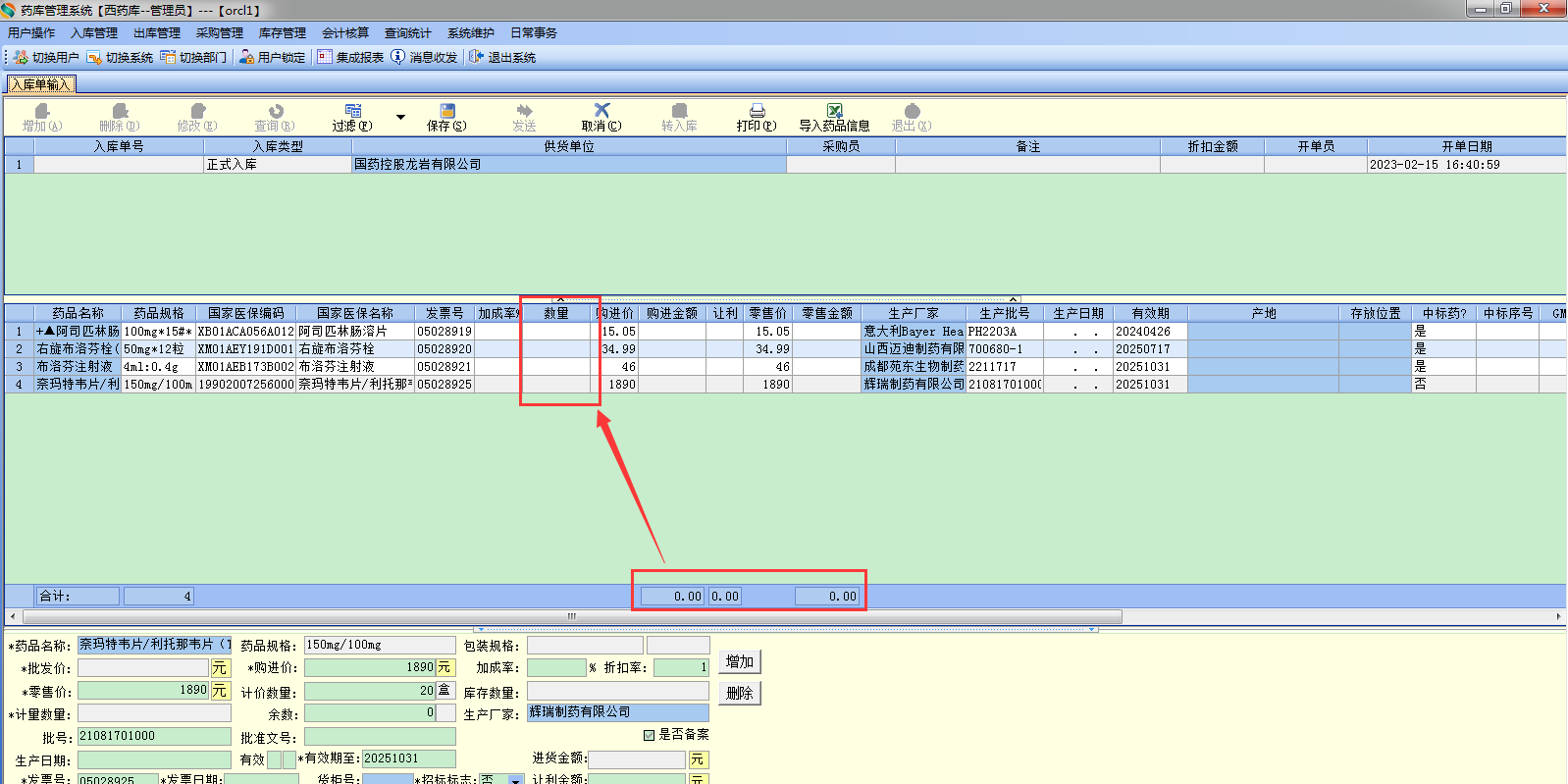
Task: Click the 删除 button in the detail form
Action: click(740, 693)
